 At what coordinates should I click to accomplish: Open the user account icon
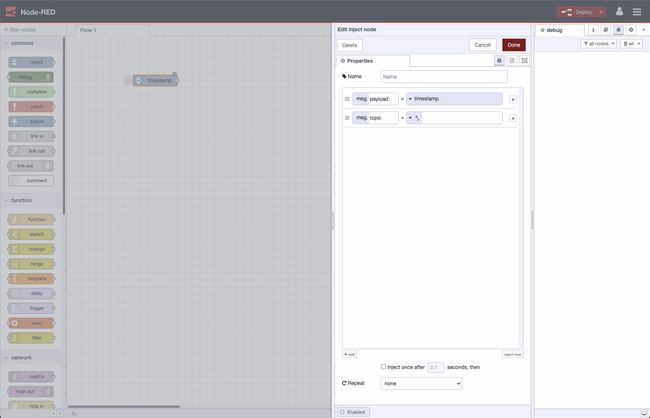coord(619,12)
